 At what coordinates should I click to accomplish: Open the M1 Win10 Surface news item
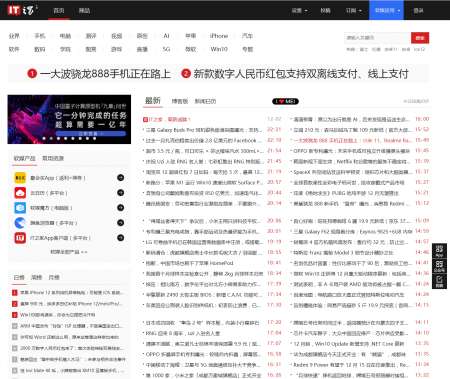pyautogui.click(x=204, y=182)
